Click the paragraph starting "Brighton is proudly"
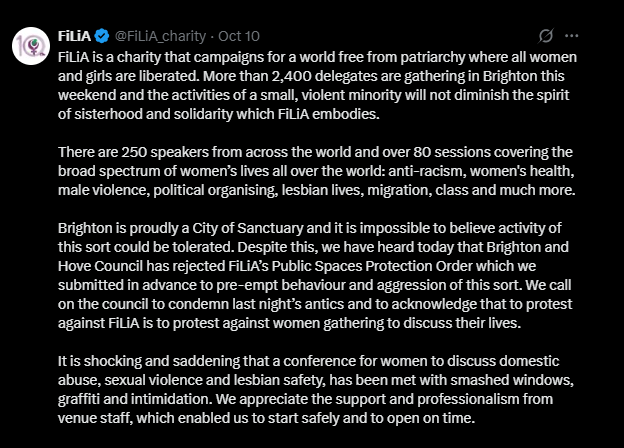The width and height of the screenshot is (624, 448). (x=328, y=271)
